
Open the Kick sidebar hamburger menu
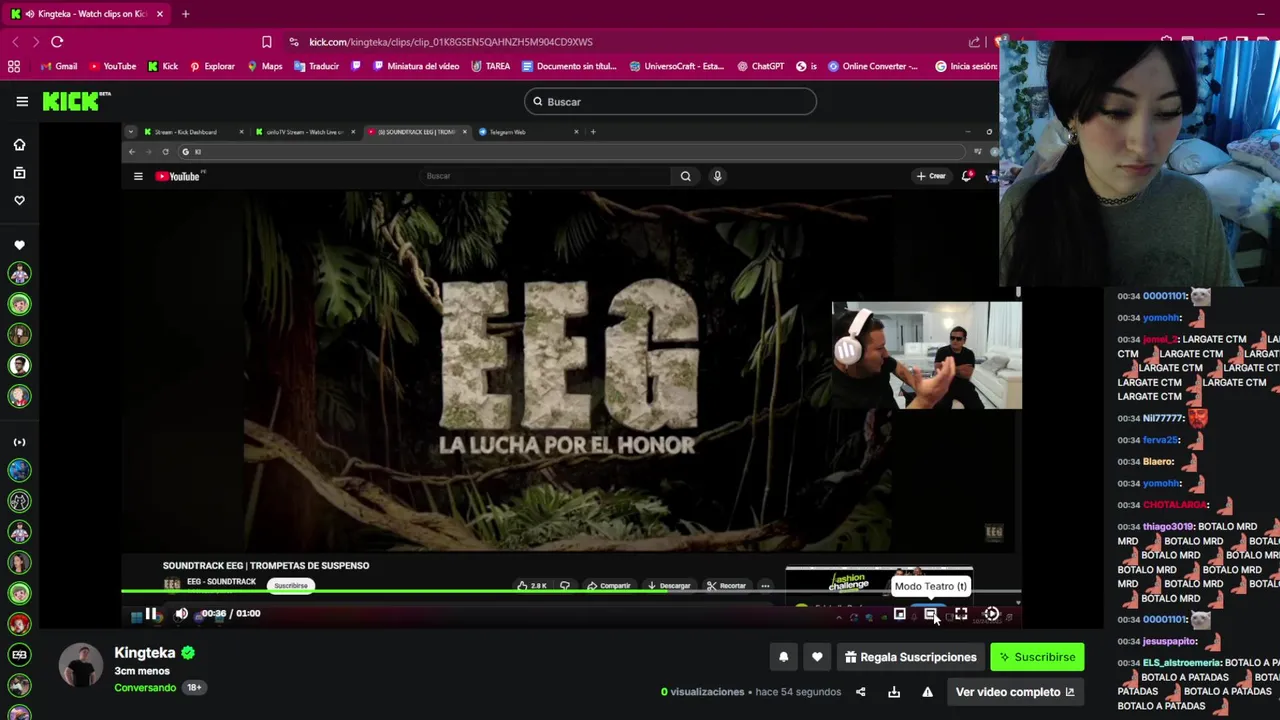(22, 101)
